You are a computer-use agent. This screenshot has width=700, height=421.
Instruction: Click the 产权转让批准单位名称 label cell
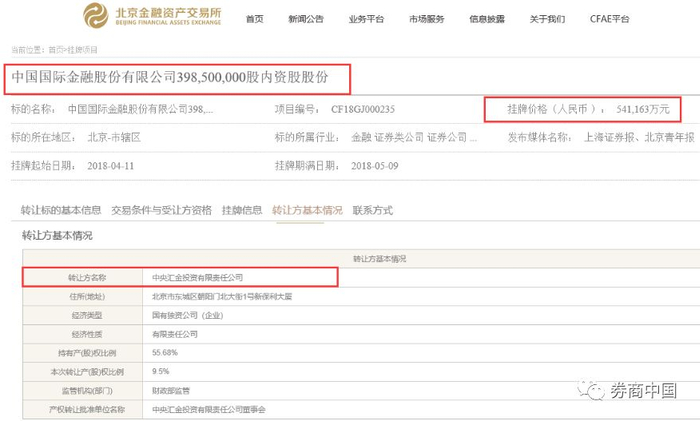point(83,409)
